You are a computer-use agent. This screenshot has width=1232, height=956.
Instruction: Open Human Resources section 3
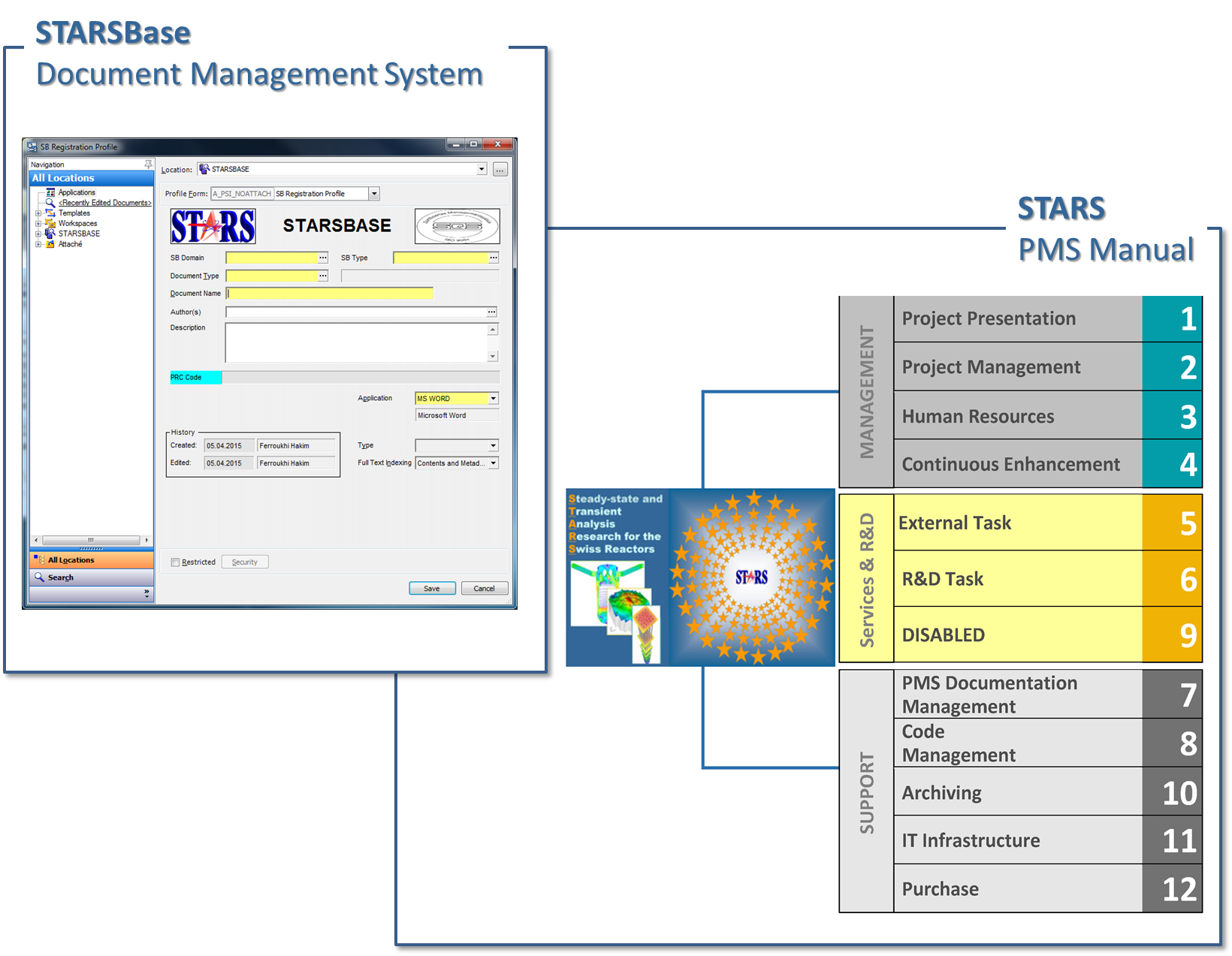click(x=1048, y=416)
